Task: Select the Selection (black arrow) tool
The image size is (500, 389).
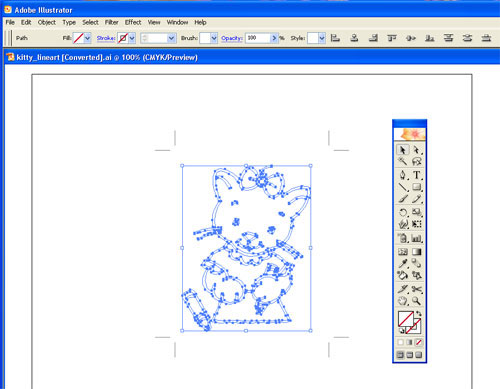Action: pos(403,150)
